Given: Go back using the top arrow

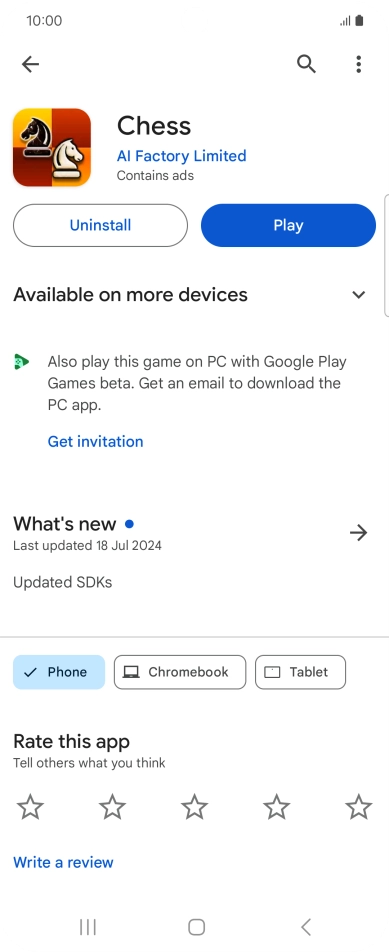Looking at the screenshot, I should [x=30, y=64].
